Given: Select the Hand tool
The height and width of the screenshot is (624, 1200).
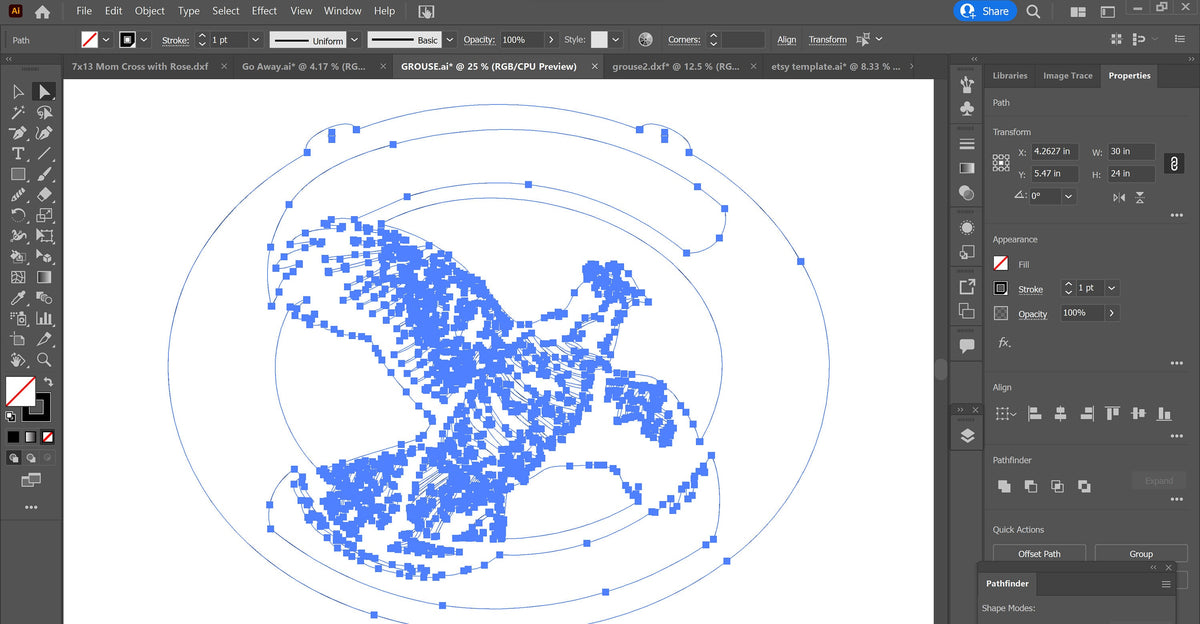Looking at the screenshot, I should click(x=18, y=360).
